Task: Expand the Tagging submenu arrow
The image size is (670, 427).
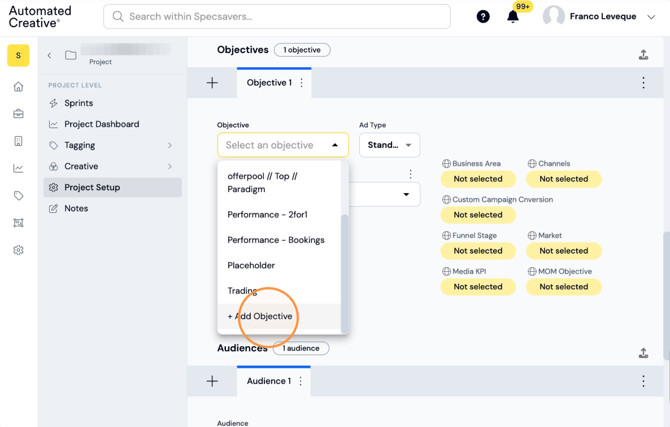Action: coord(170,145)
